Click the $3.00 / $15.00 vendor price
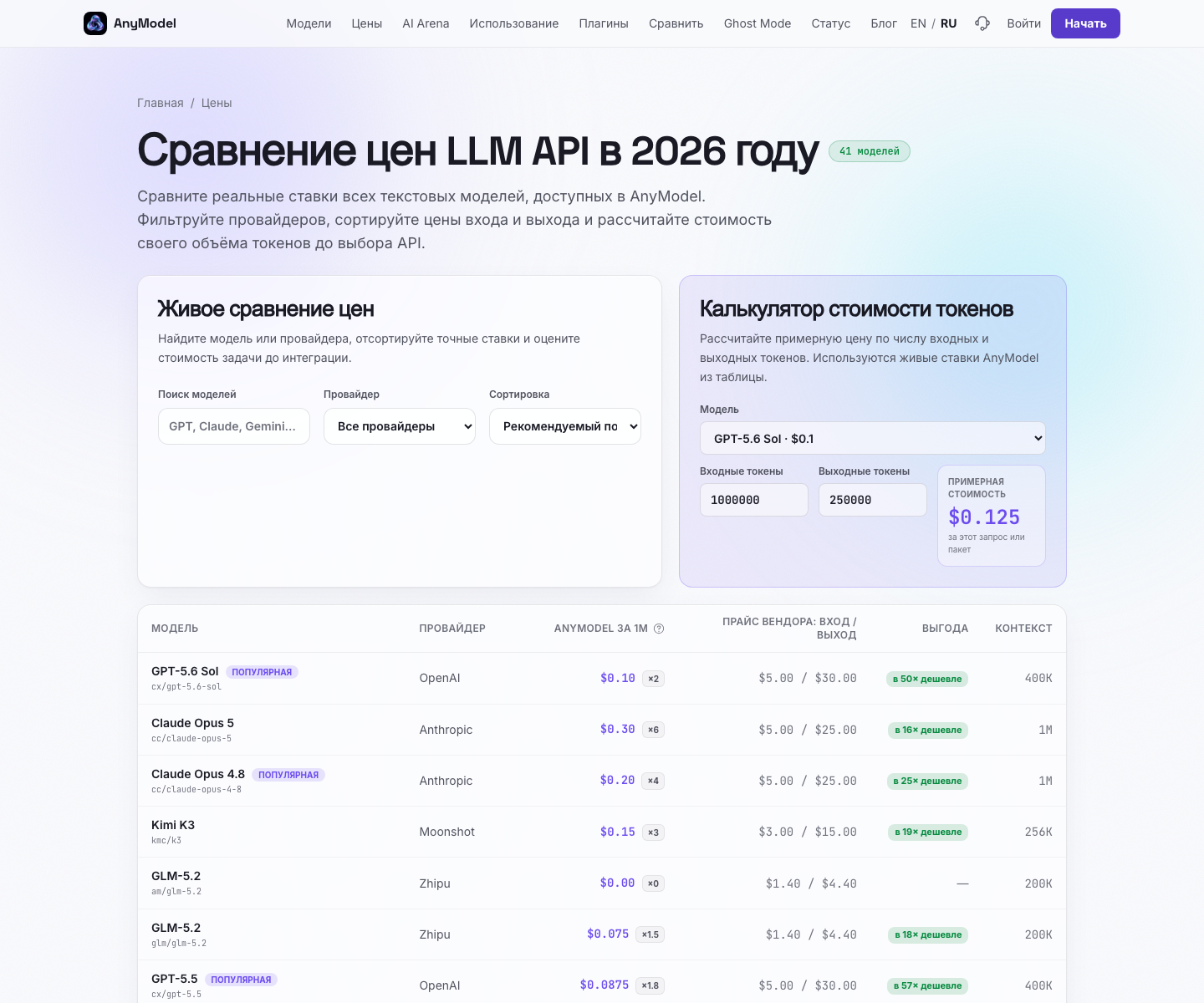 point(808,832)
